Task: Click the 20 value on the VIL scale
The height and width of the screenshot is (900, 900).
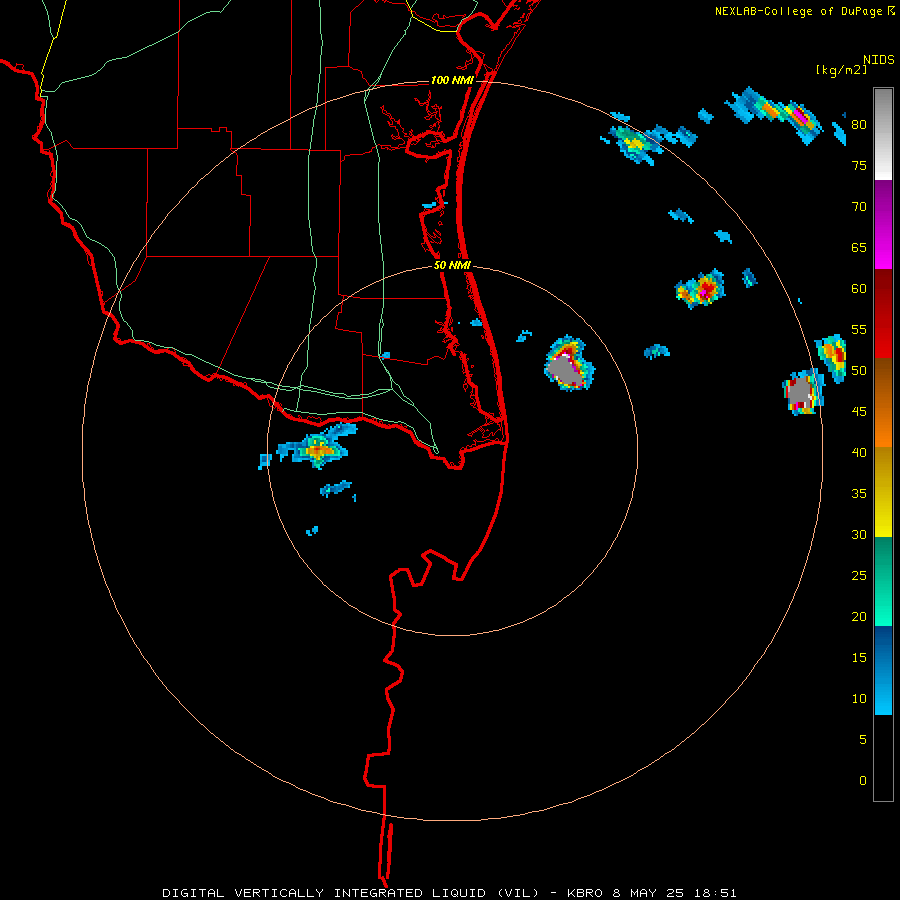Action: pyautogui.click(x=859, y=616)
